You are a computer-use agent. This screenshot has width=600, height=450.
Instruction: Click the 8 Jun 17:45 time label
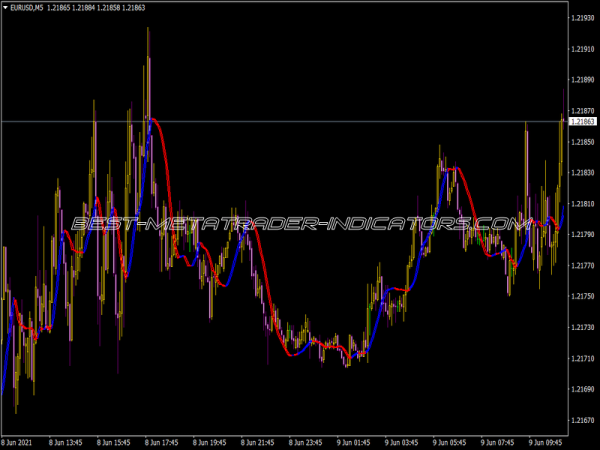(x=162, y=439)
